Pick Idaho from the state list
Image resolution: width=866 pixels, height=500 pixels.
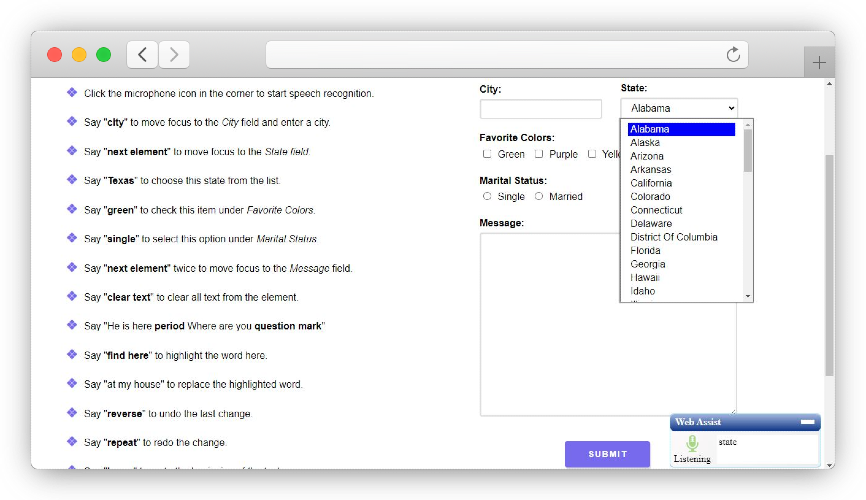(681, 291)
